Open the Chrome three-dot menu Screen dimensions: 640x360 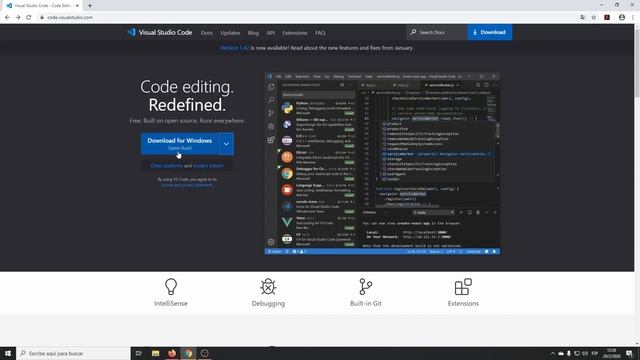tap(633, 18)
